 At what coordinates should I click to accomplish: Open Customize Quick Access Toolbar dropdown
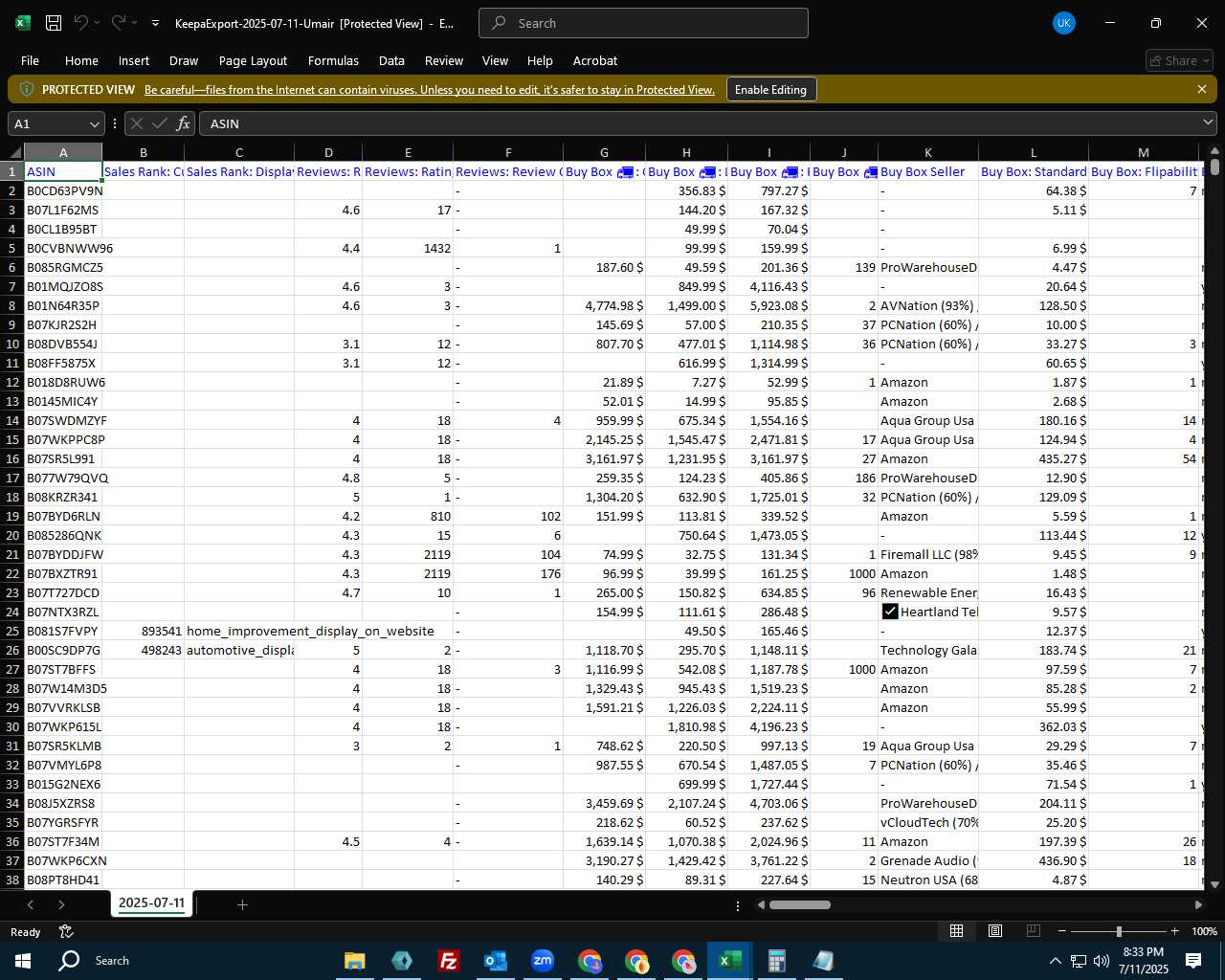point(155,23)
